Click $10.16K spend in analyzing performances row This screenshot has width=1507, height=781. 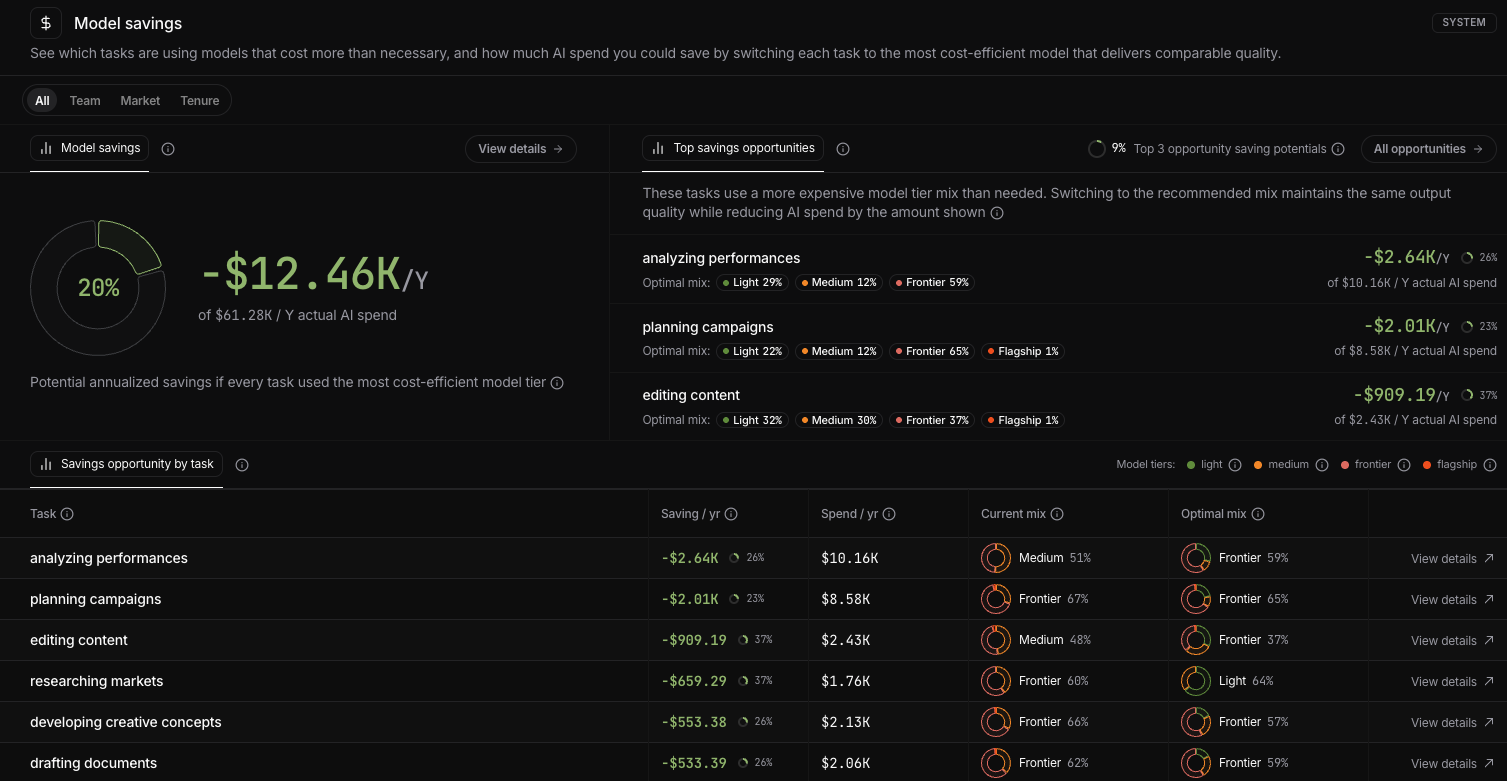(849, 558)
